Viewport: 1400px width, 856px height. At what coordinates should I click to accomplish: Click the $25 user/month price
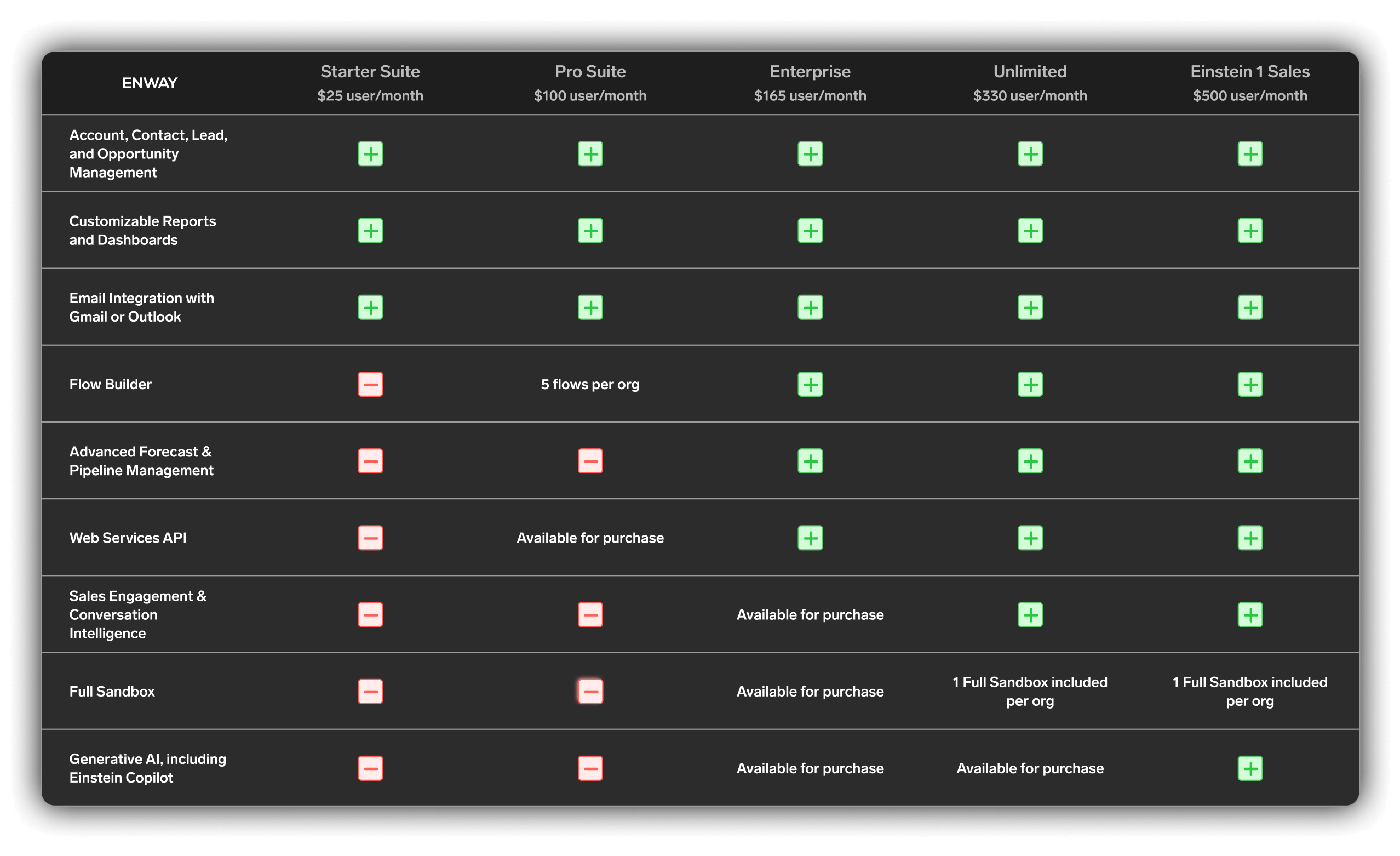click(x=370, y=95)
